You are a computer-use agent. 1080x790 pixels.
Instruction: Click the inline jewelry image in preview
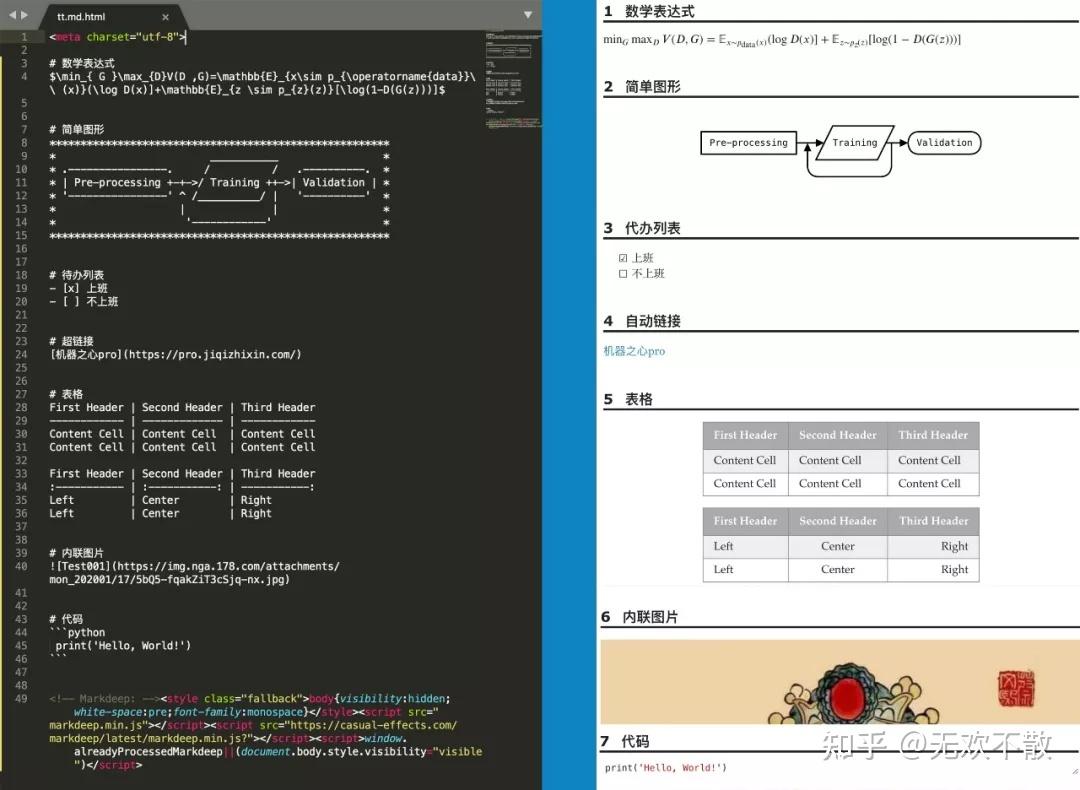coord(838,681)
